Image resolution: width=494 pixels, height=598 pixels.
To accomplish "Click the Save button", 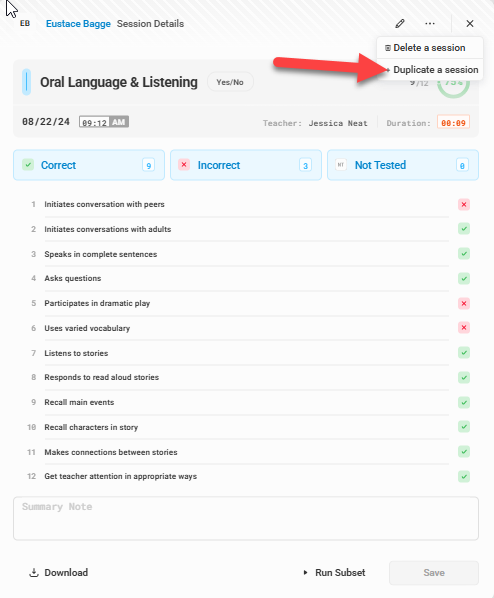I will (434, 572).
